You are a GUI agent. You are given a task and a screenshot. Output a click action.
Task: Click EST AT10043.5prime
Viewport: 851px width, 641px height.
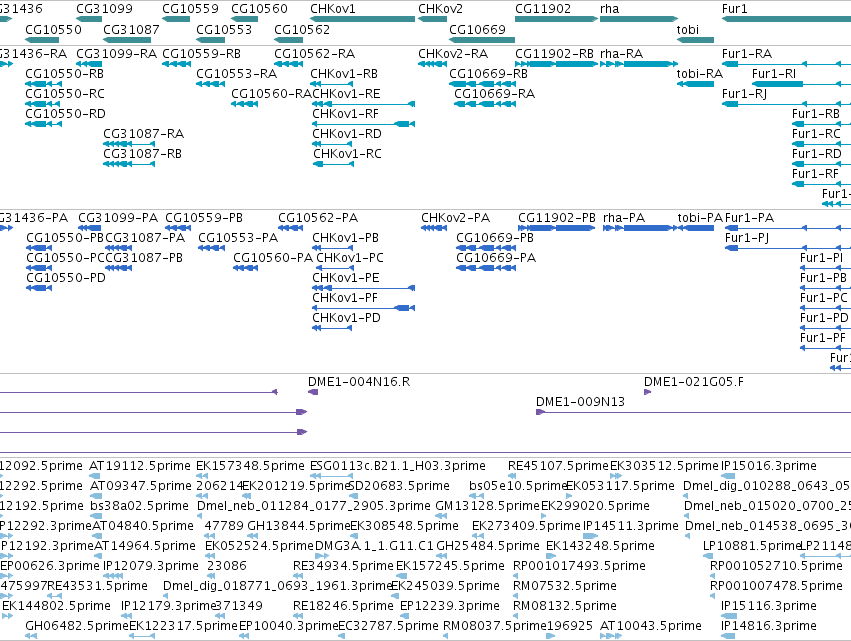[x=651, y=627]
